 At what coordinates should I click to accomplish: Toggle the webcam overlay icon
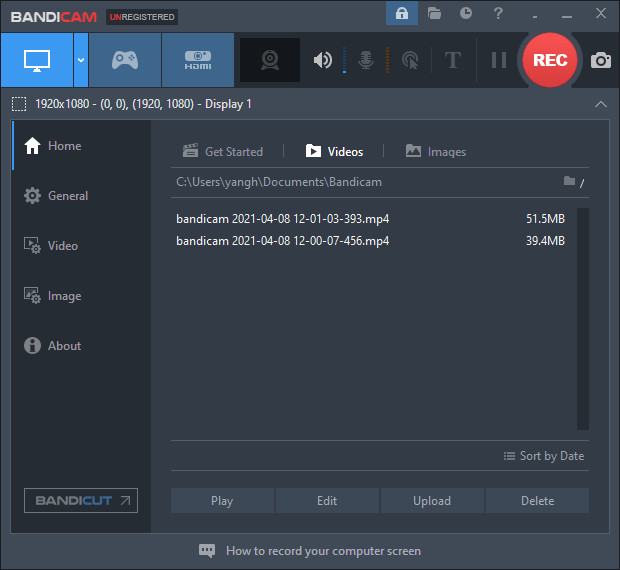click(x=270, y=60)
